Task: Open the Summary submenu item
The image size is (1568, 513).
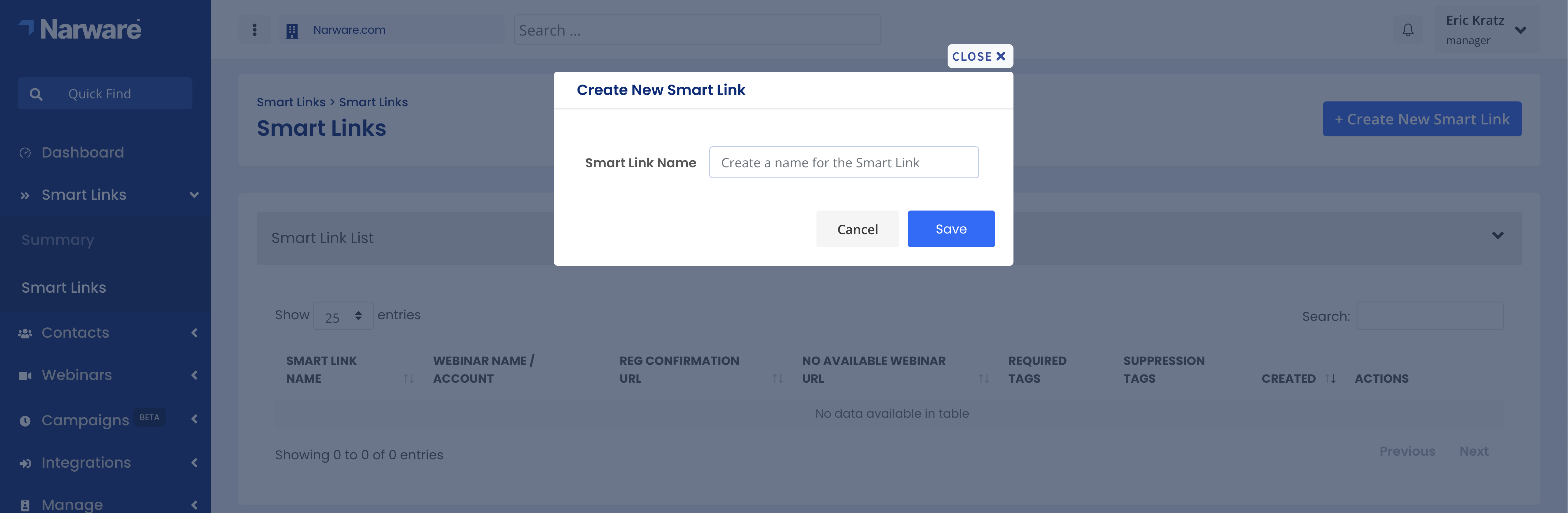Action: [58, 240]
